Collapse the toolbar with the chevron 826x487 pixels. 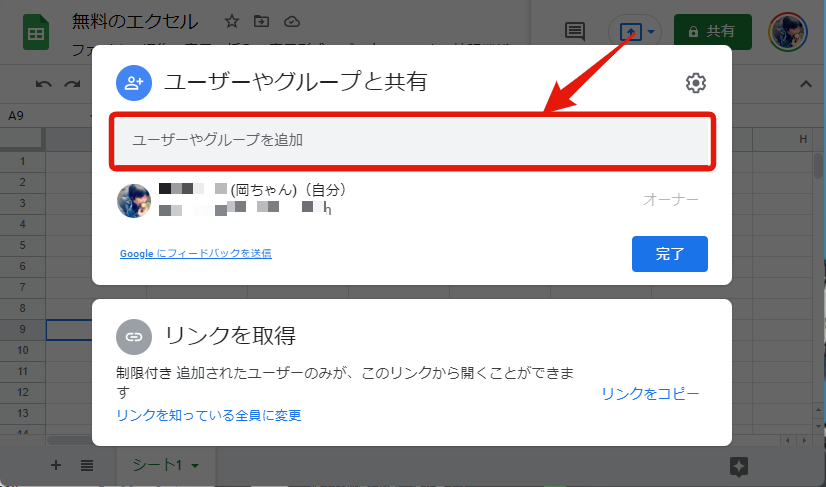(x=806, y=84)
